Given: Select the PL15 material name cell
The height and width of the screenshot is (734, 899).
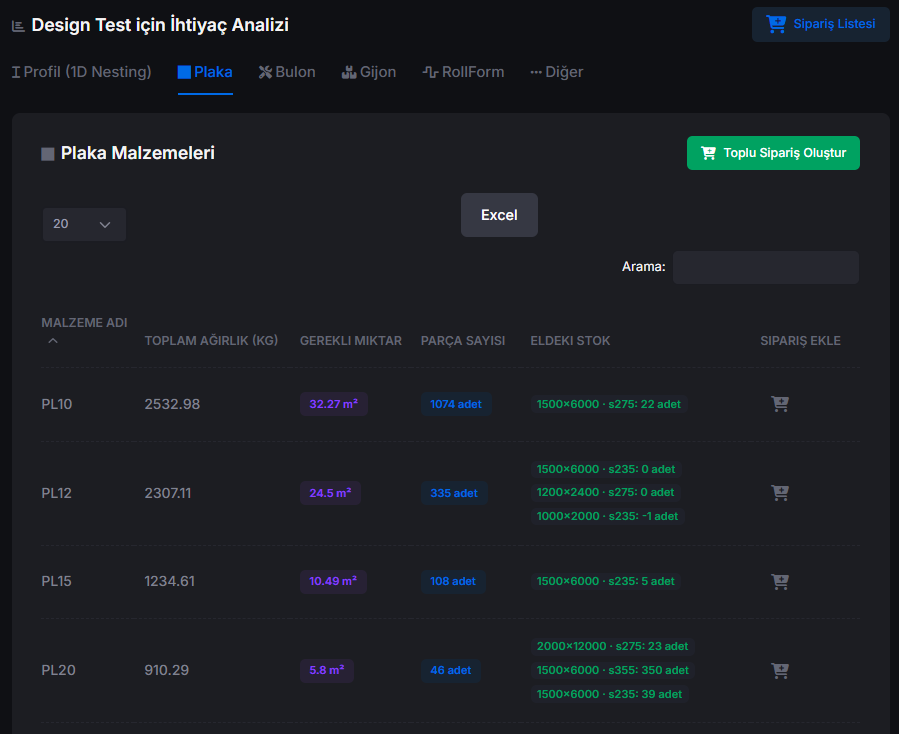Looking at the screenshot, I should 56,581.
